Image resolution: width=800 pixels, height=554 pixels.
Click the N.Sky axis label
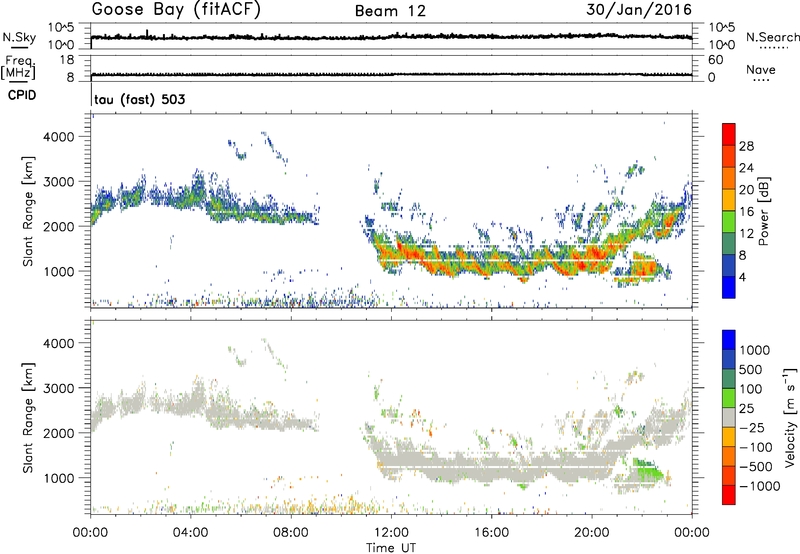[x=19, y=37]
